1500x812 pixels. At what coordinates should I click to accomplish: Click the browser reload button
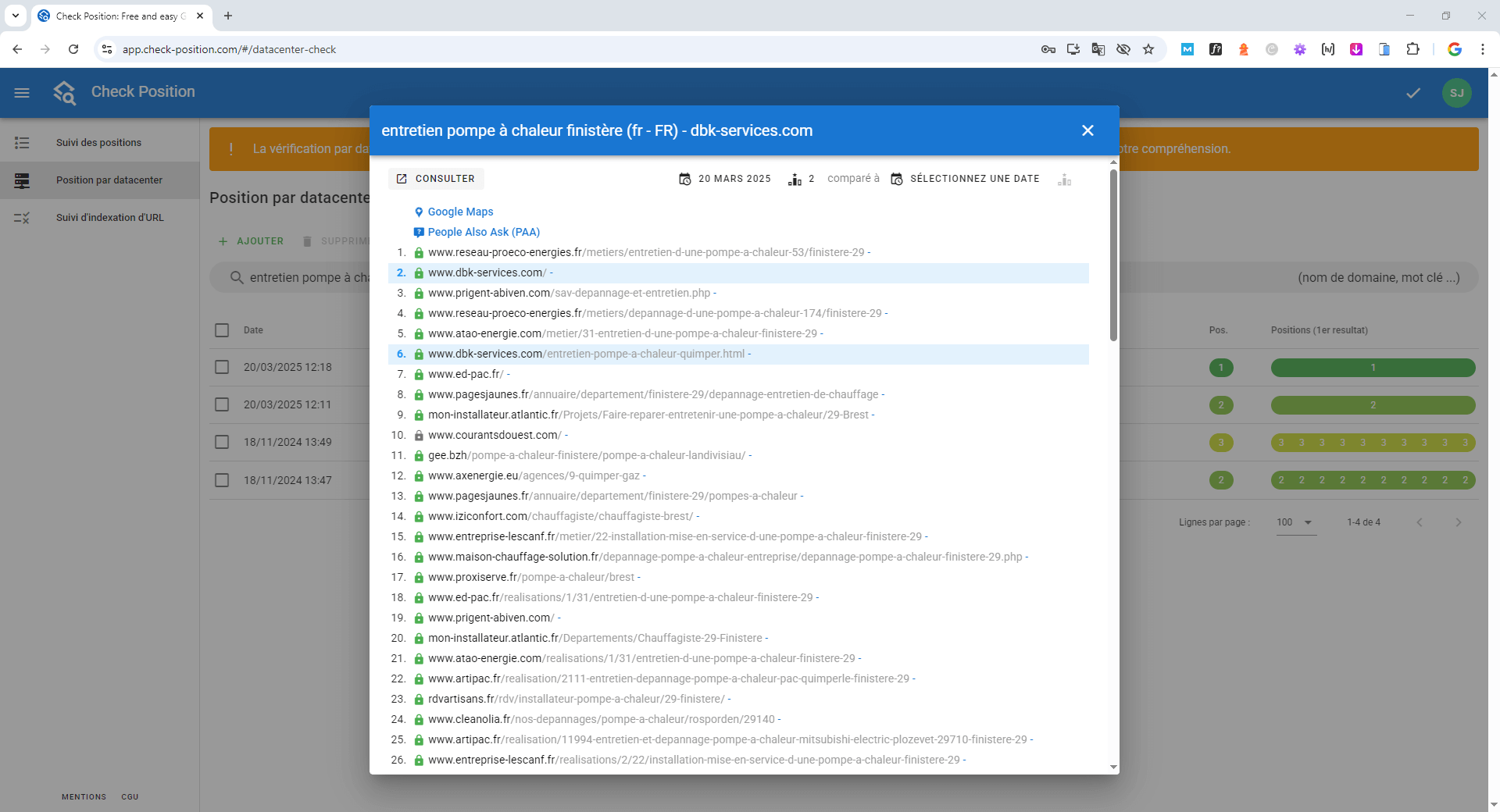tap(73, 49)
